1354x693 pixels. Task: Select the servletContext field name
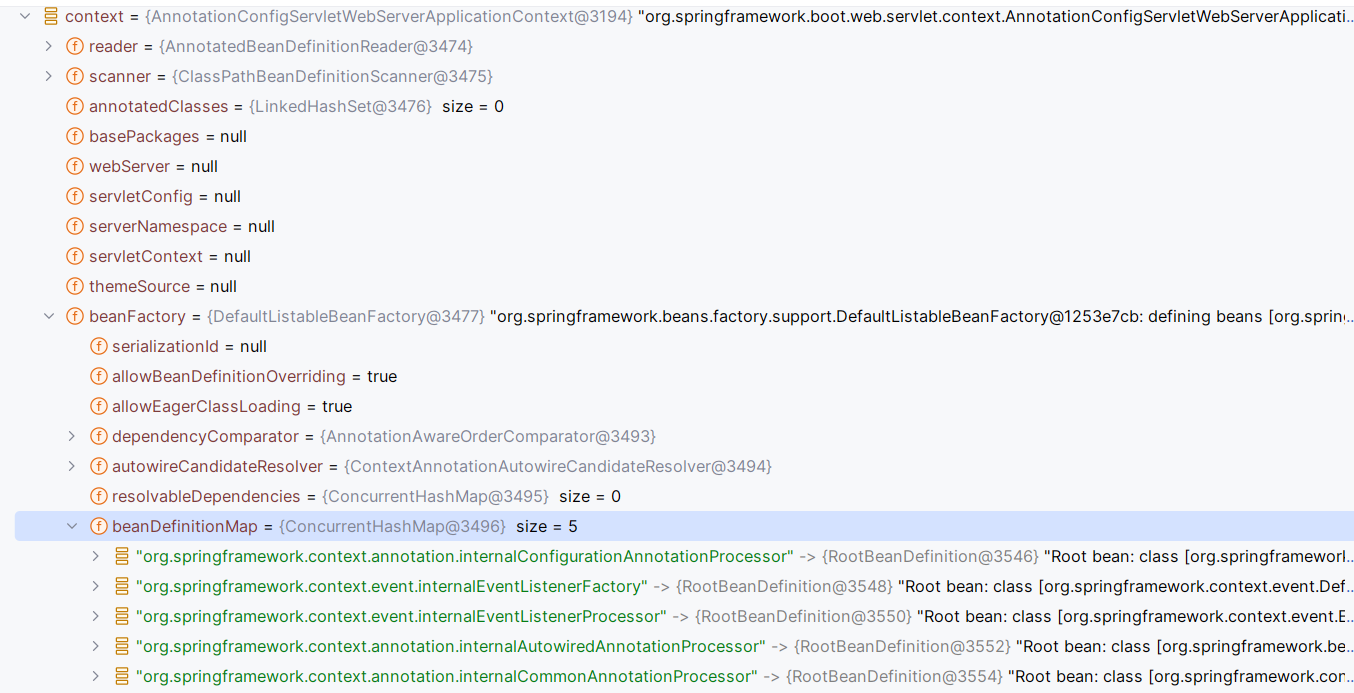146,256
